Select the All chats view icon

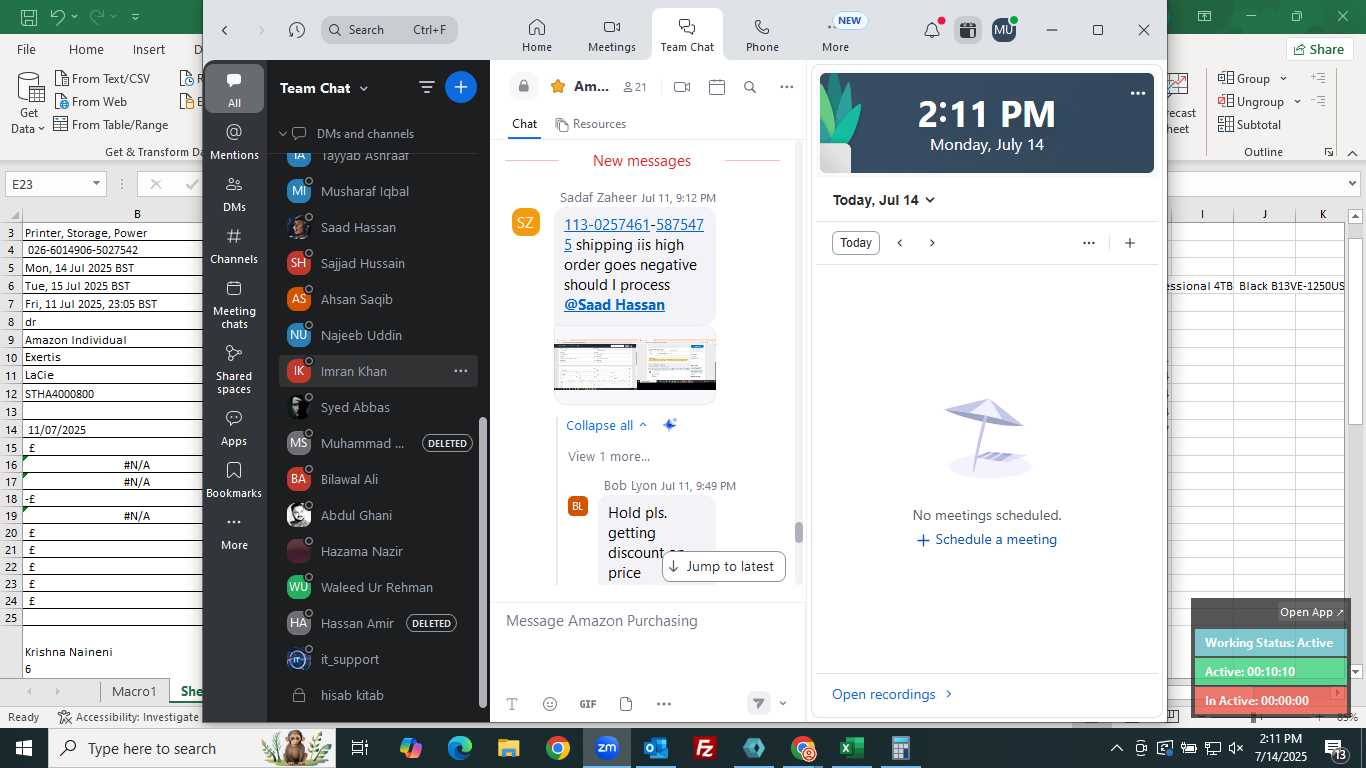pyautogui.click(x=234, y=88)
